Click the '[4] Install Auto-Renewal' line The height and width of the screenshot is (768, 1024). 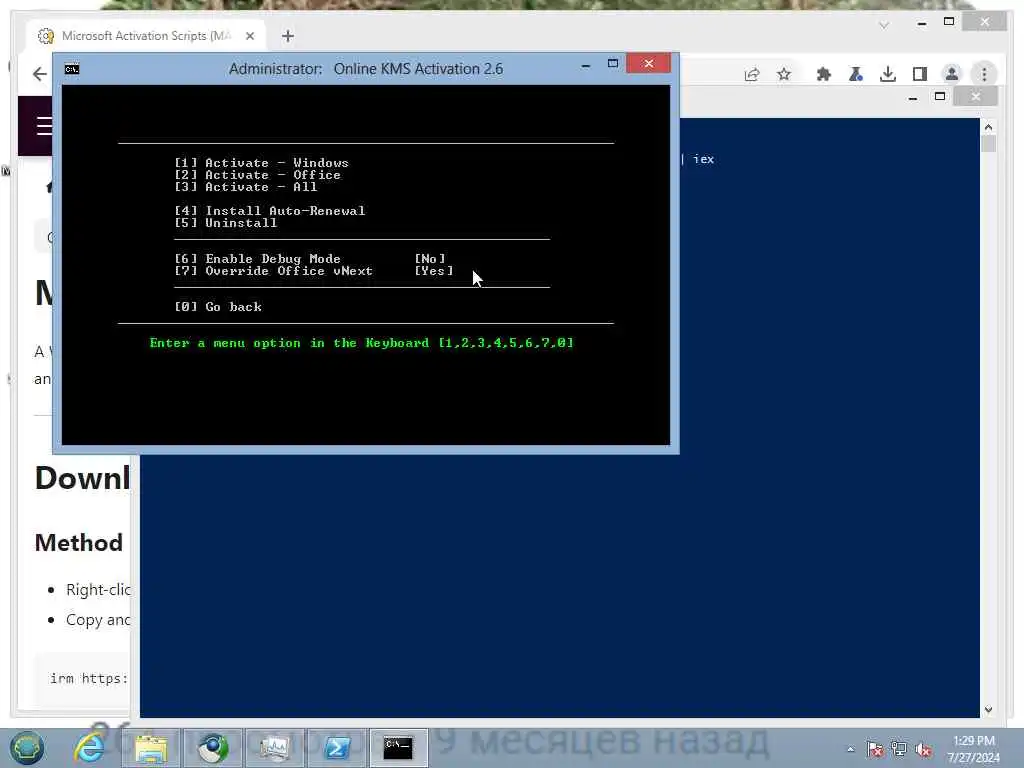(270, 210)
